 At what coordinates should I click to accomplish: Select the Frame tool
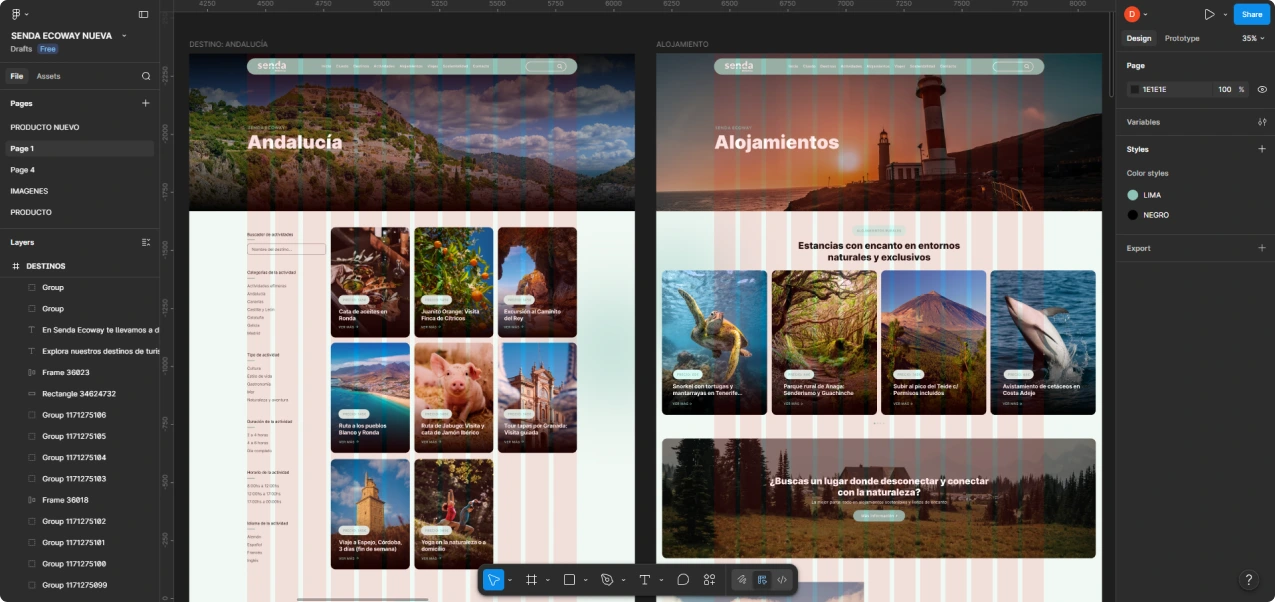[x=532, y=579]
